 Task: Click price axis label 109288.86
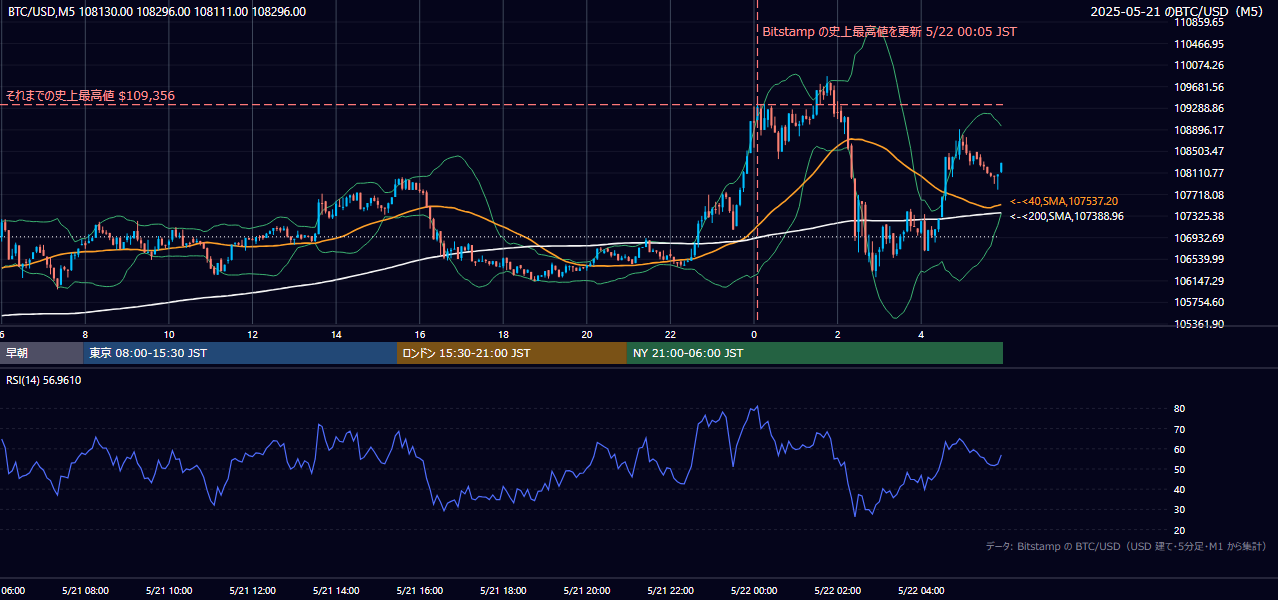pyautogui.click(x=1198, y=108)
